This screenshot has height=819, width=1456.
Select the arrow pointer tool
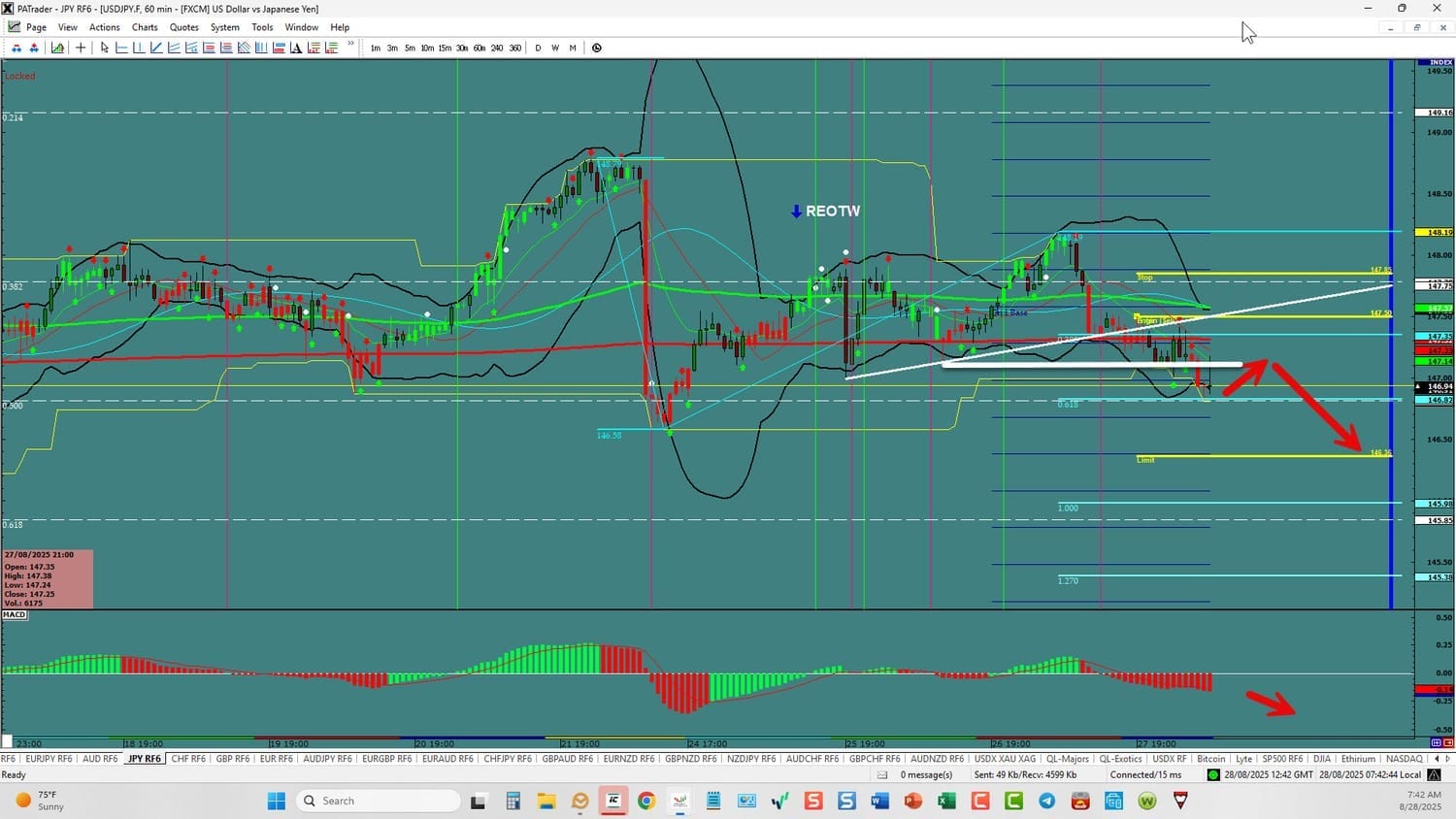pos(105,48)
